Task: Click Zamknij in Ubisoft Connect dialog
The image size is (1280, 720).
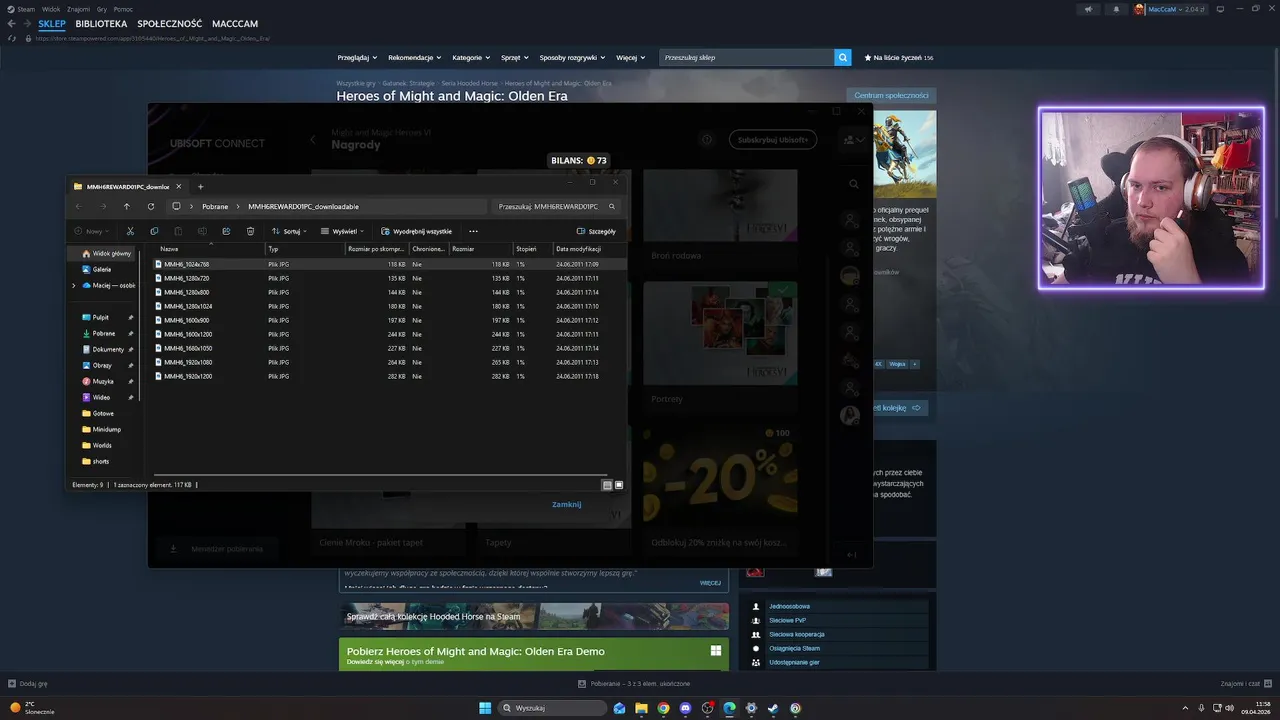Action: (566, 504)
